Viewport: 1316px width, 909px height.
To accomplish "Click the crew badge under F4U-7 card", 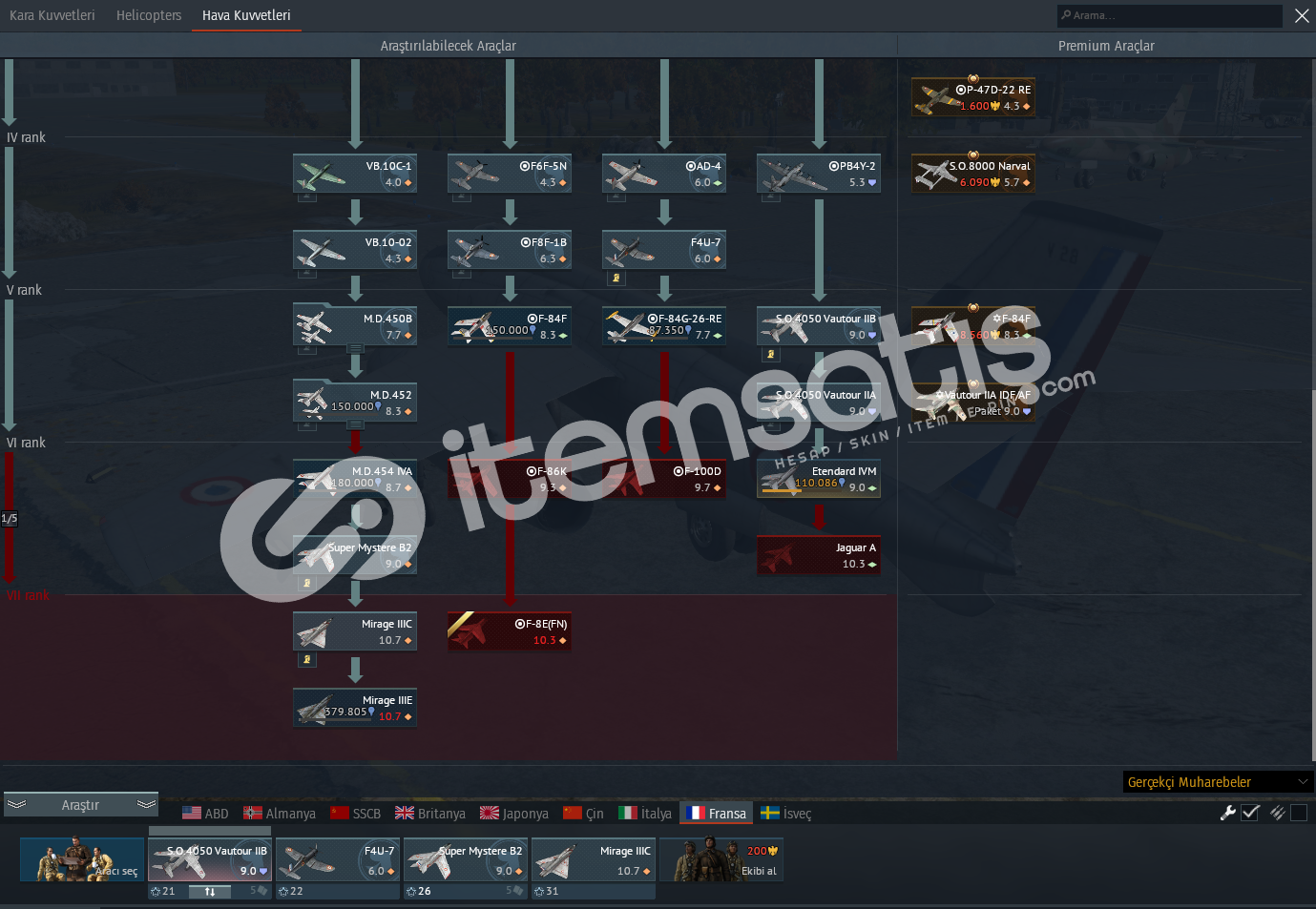I will coord(616,279).
